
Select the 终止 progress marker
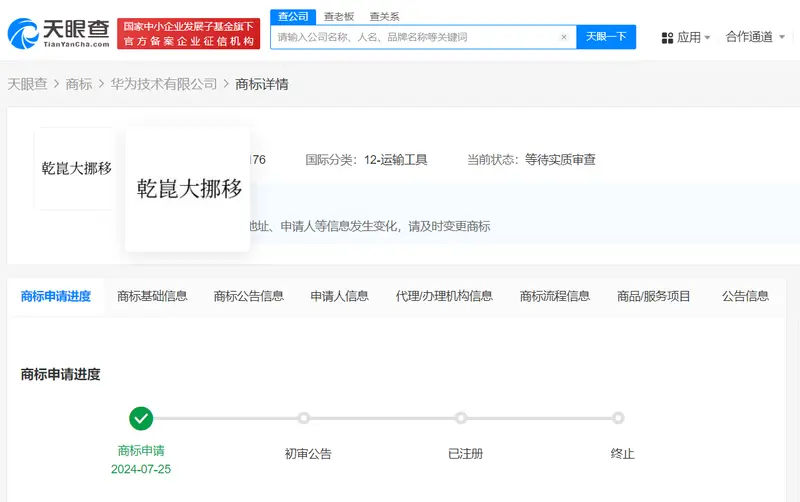618,418
